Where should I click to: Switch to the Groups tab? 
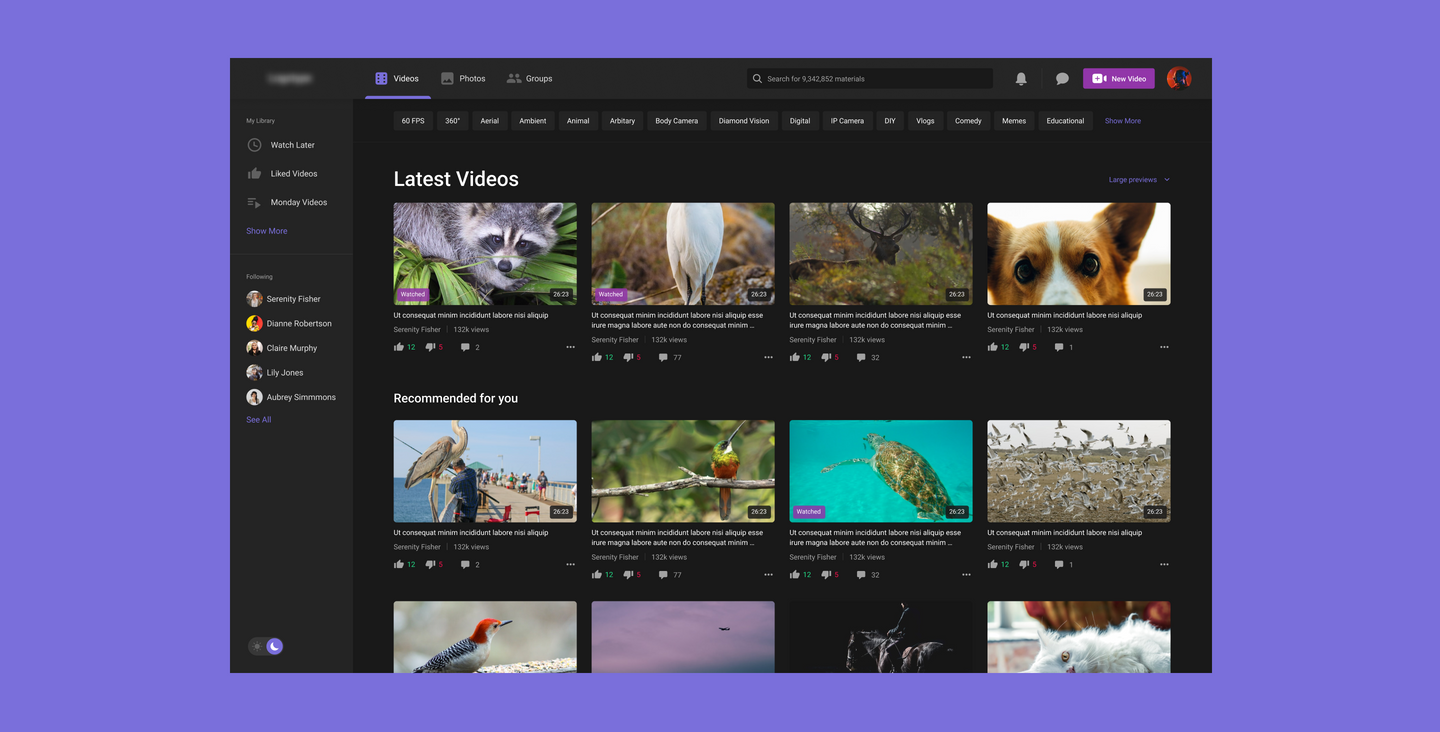[x=529, y=78]
